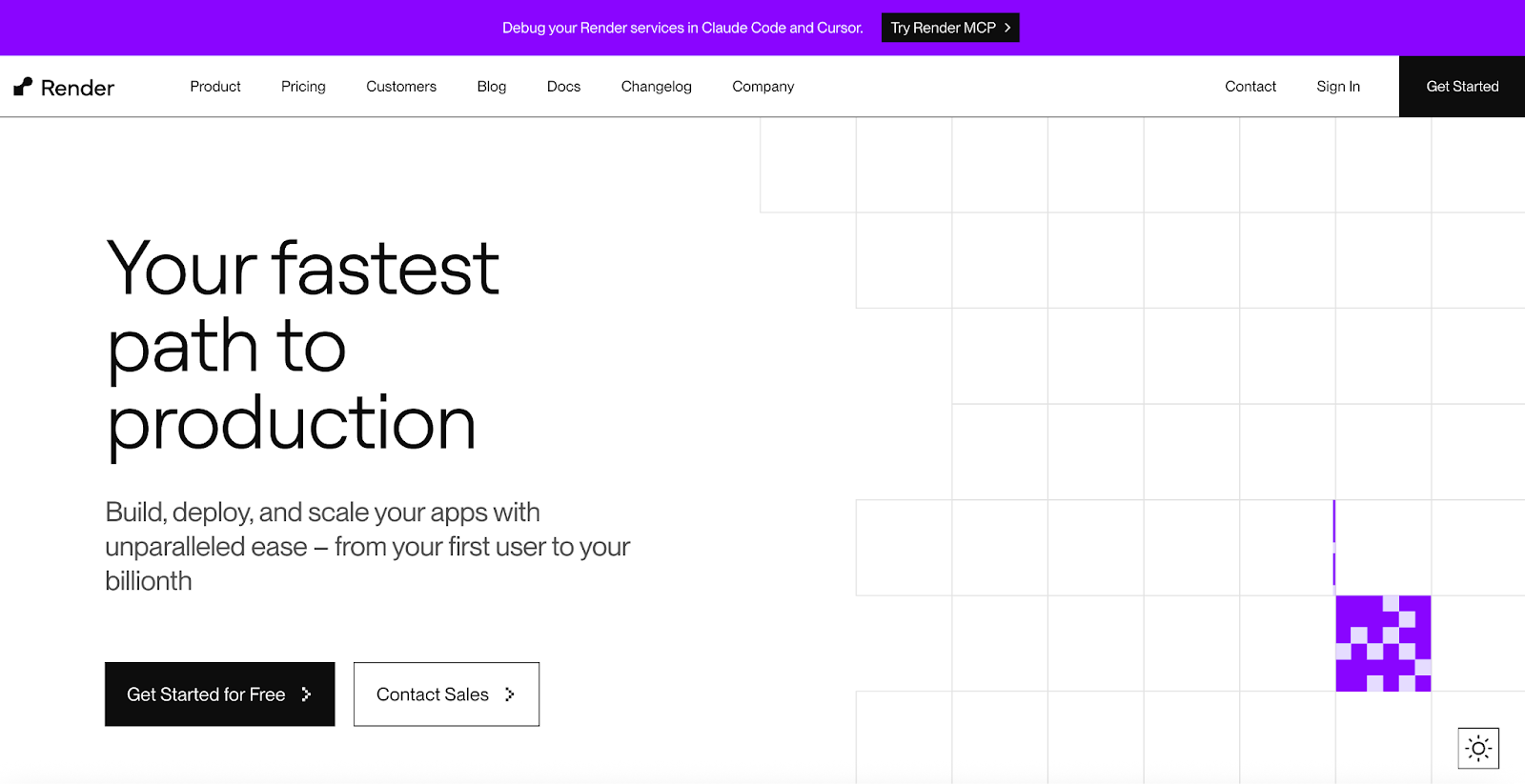Click the arrow icon in Get Started for Free

coord(308,694)
